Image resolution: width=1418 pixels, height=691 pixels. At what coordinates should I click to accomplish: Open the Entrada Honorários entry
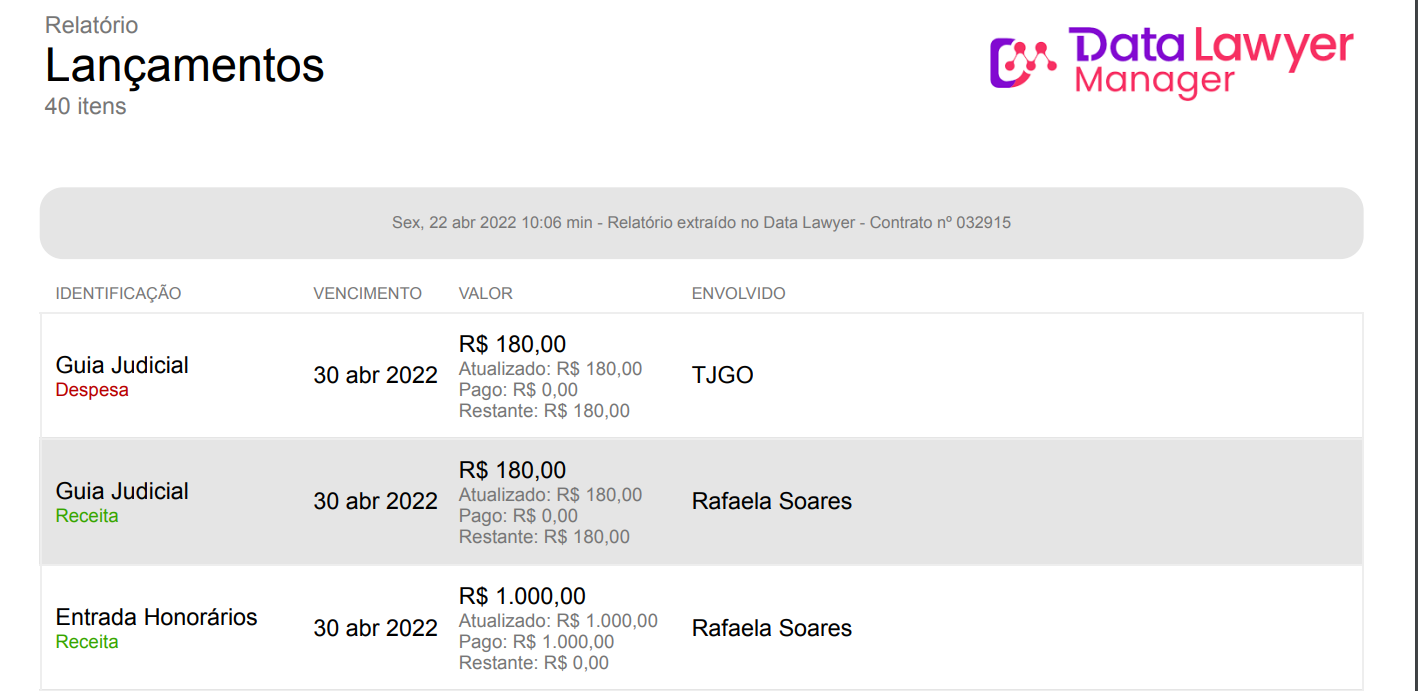click(156, 618)
